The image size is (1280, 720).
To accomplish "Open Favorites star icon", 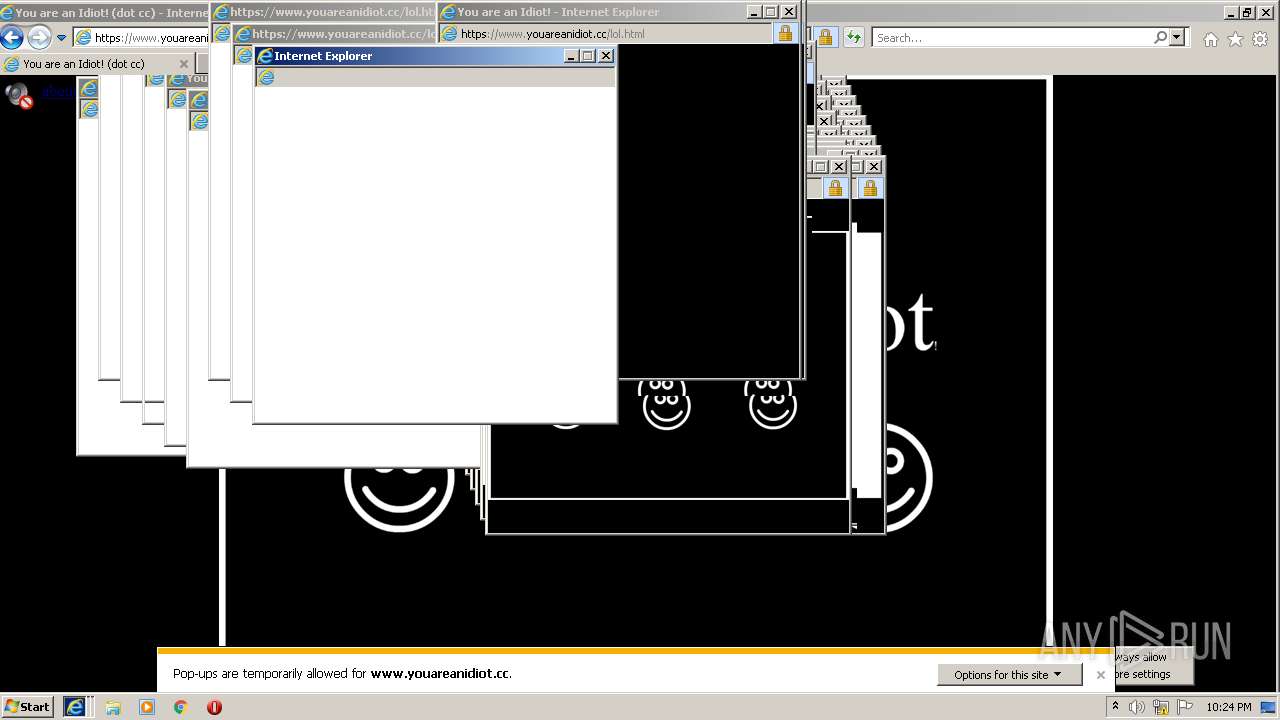I will click(1235, 39).
